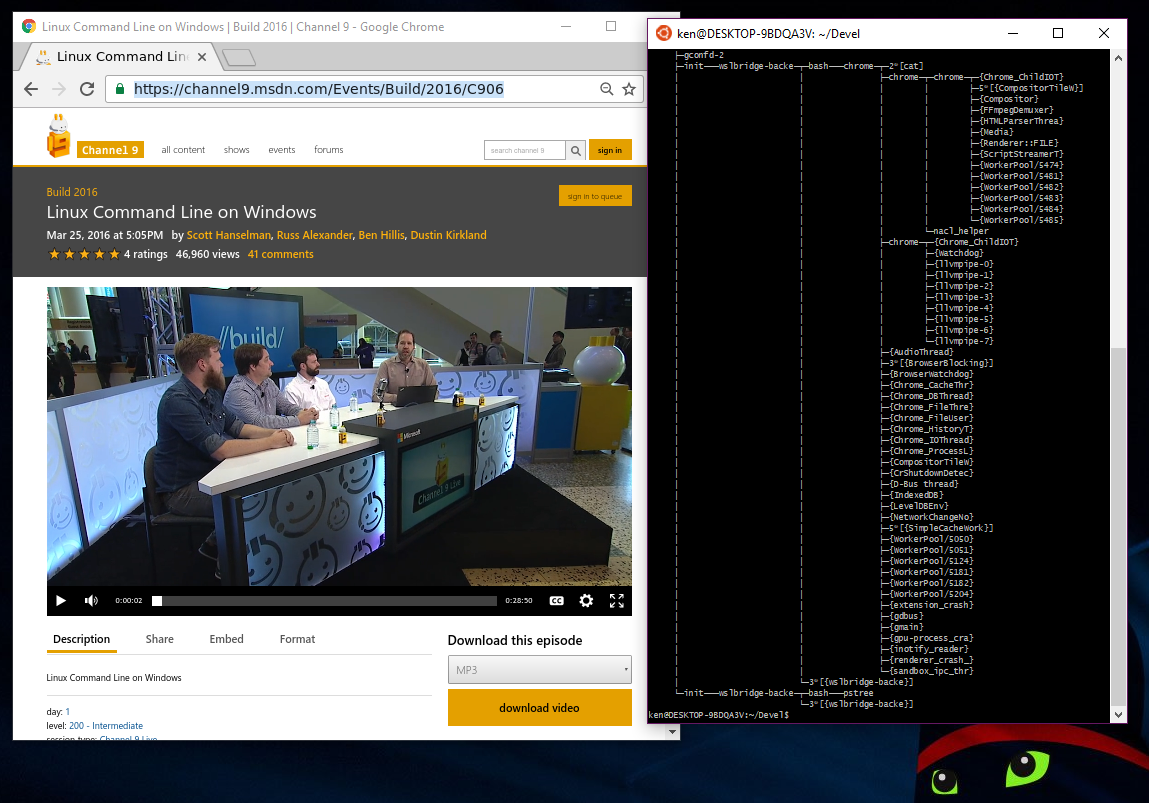Switch to the Format tab

coord(298,639)
